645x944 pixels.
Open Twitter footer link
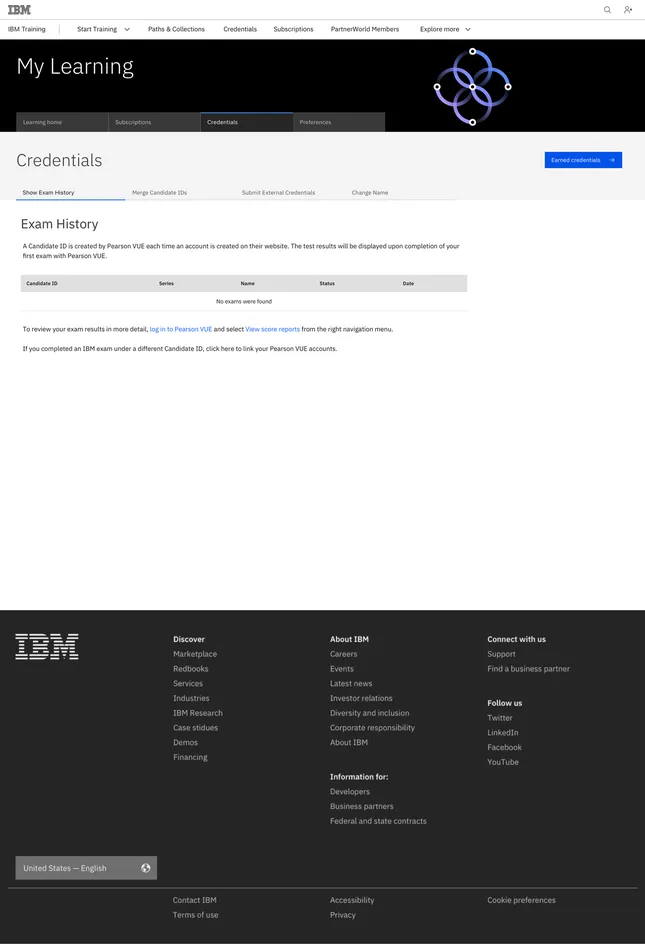coord(500,718)
